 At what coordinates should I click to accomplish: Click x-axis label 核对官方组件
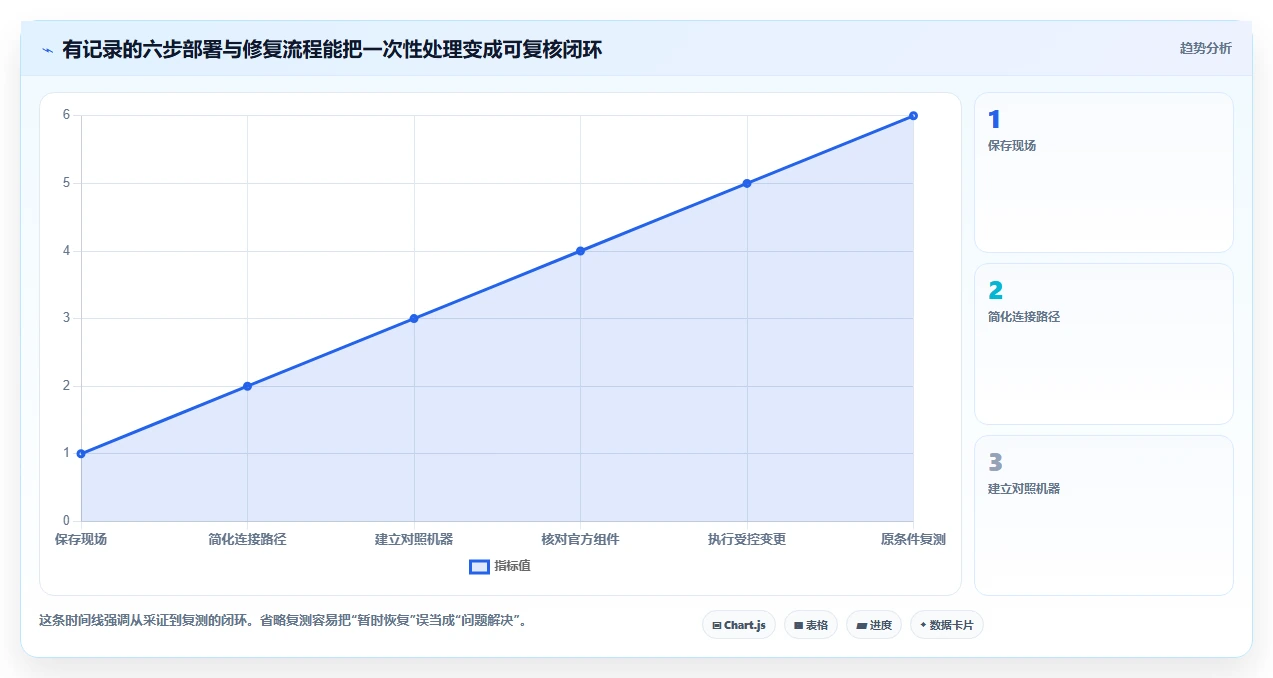click(x=580, y=539)
